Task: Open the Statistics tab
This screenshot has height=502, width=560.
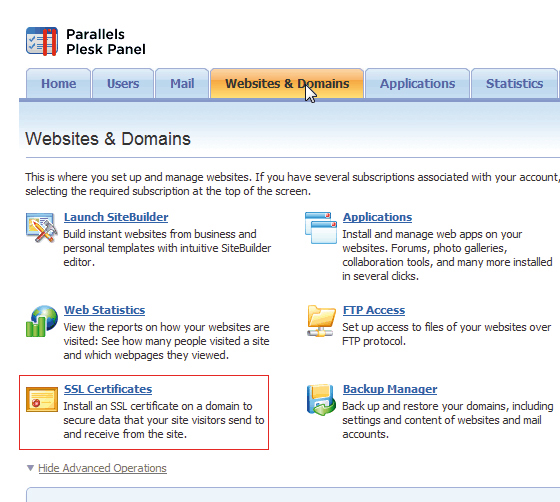Action: (514, 83)
